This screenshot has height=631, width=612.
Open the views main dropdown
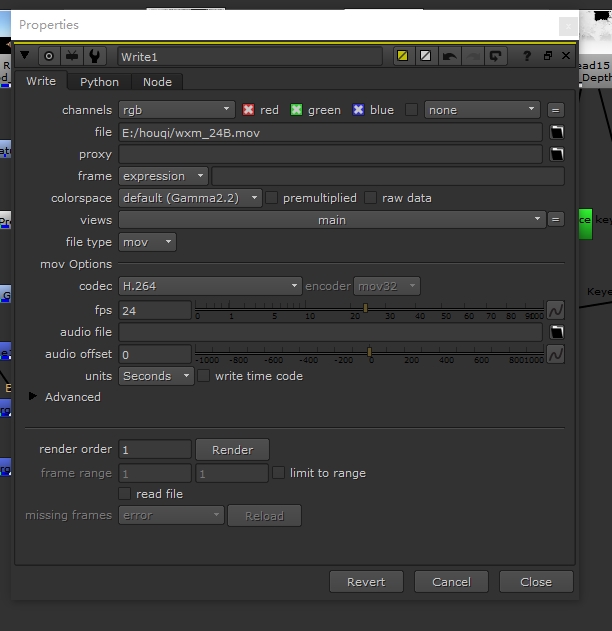point(332,220)
